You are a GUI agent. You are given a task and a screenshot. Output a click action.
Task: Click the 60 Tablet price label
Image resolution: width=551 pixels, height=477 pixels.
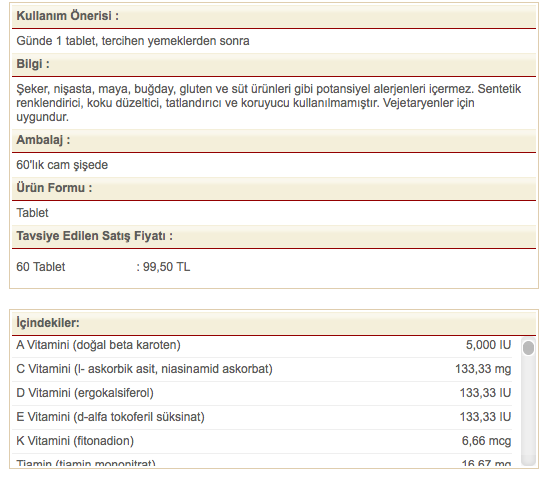[41, 267]
